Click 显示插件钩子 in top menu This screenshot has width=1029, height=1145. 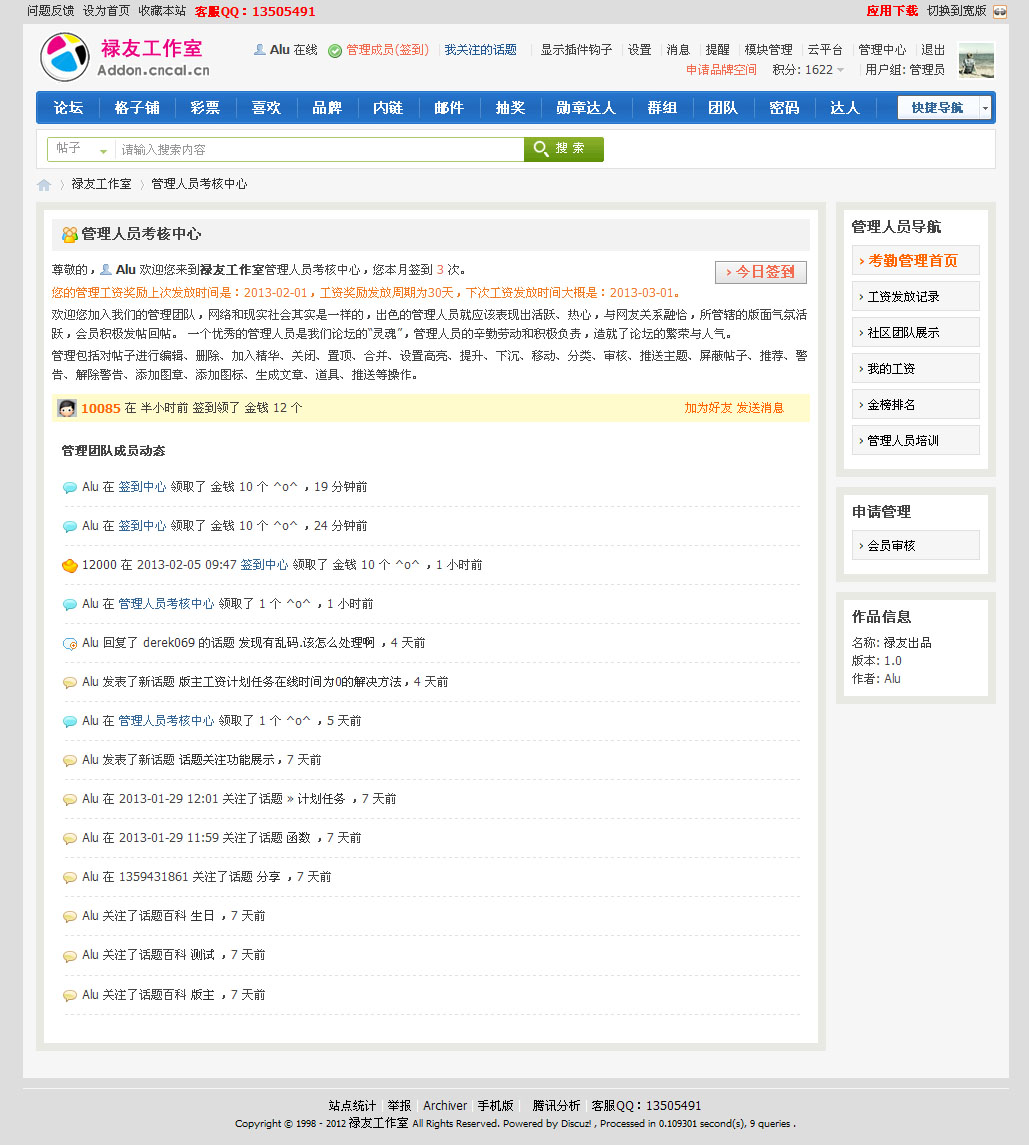(576, 50)
